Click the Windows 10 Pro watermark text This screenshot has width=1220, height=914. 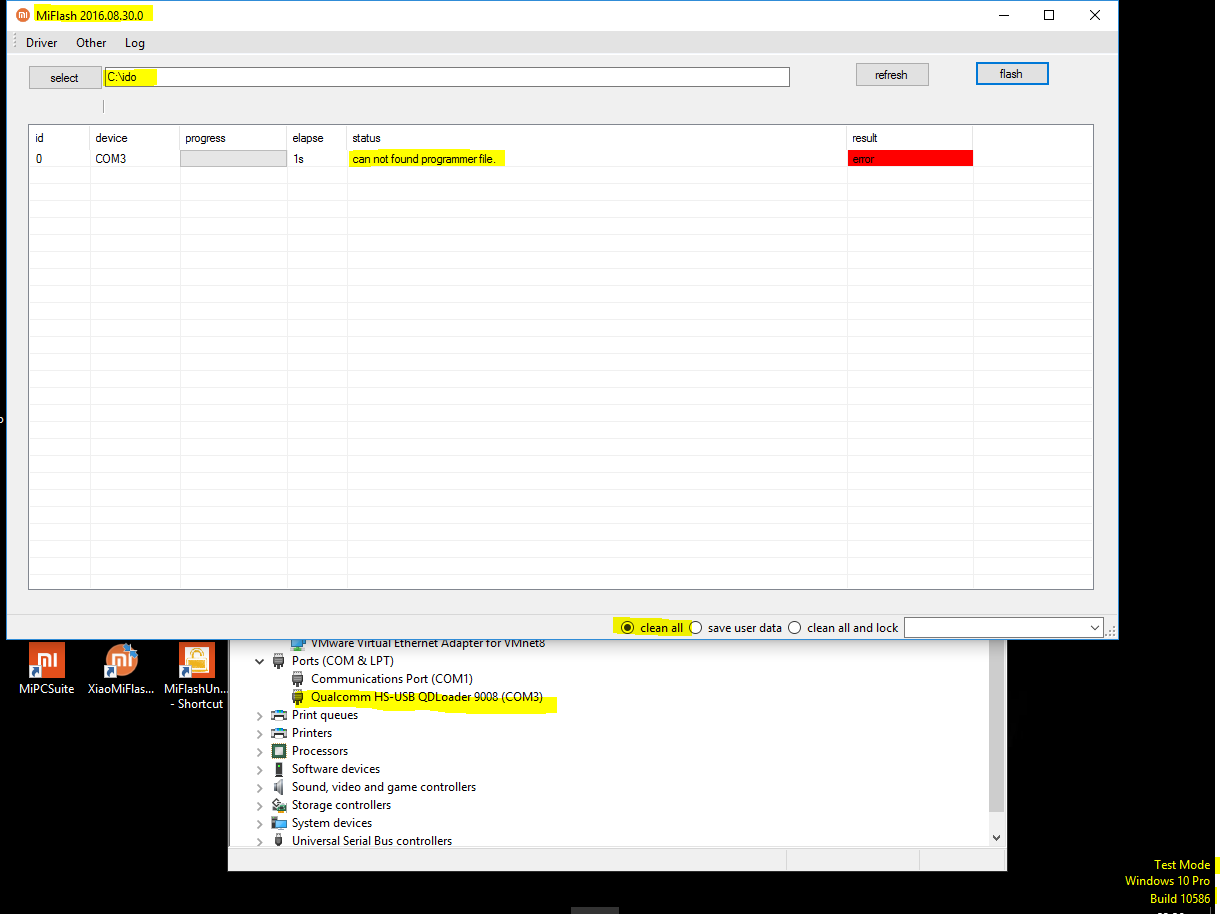click(1167, 881)
